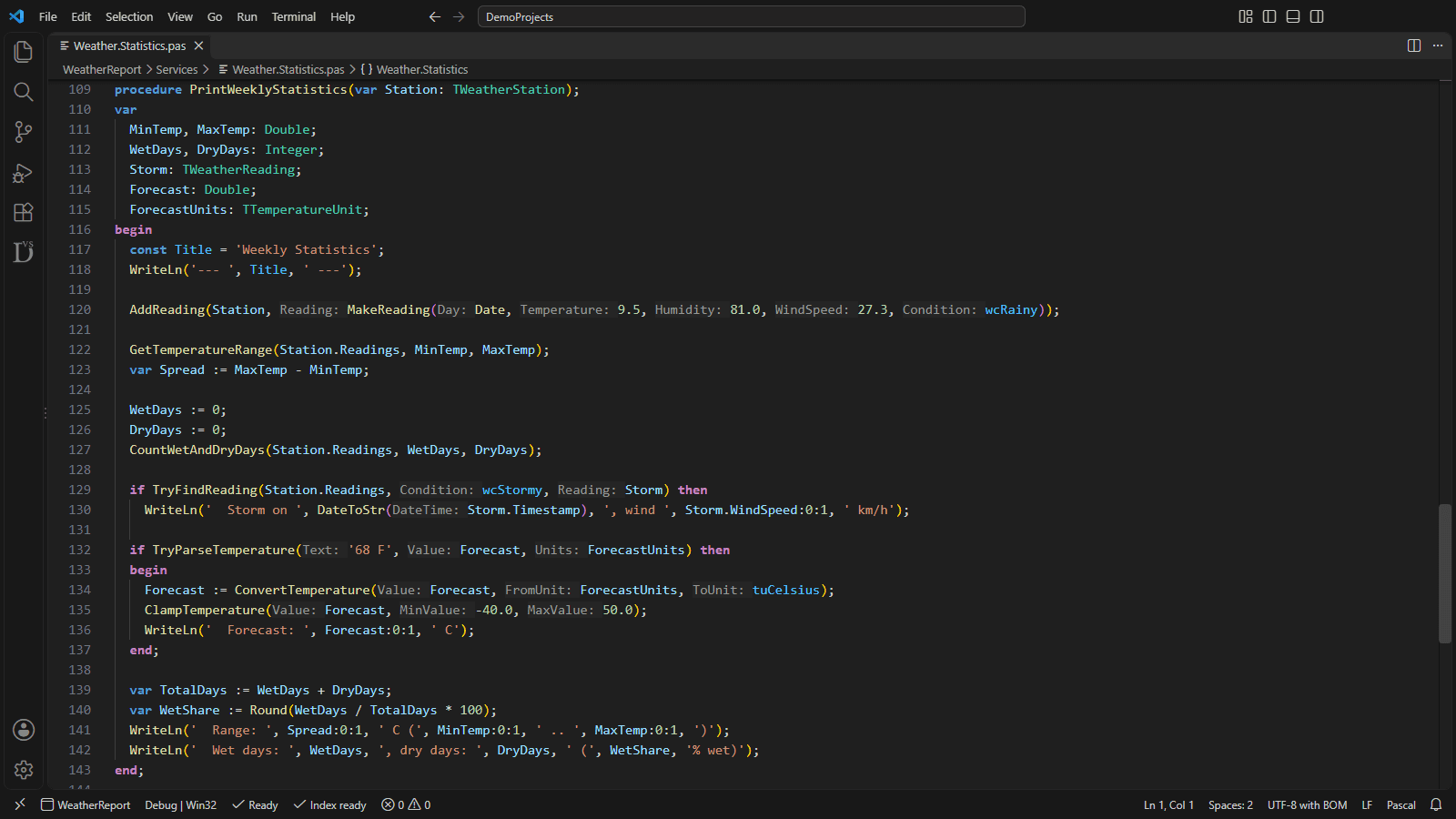Toggle the bottom panel visibility

click(x=1293, y=16)
